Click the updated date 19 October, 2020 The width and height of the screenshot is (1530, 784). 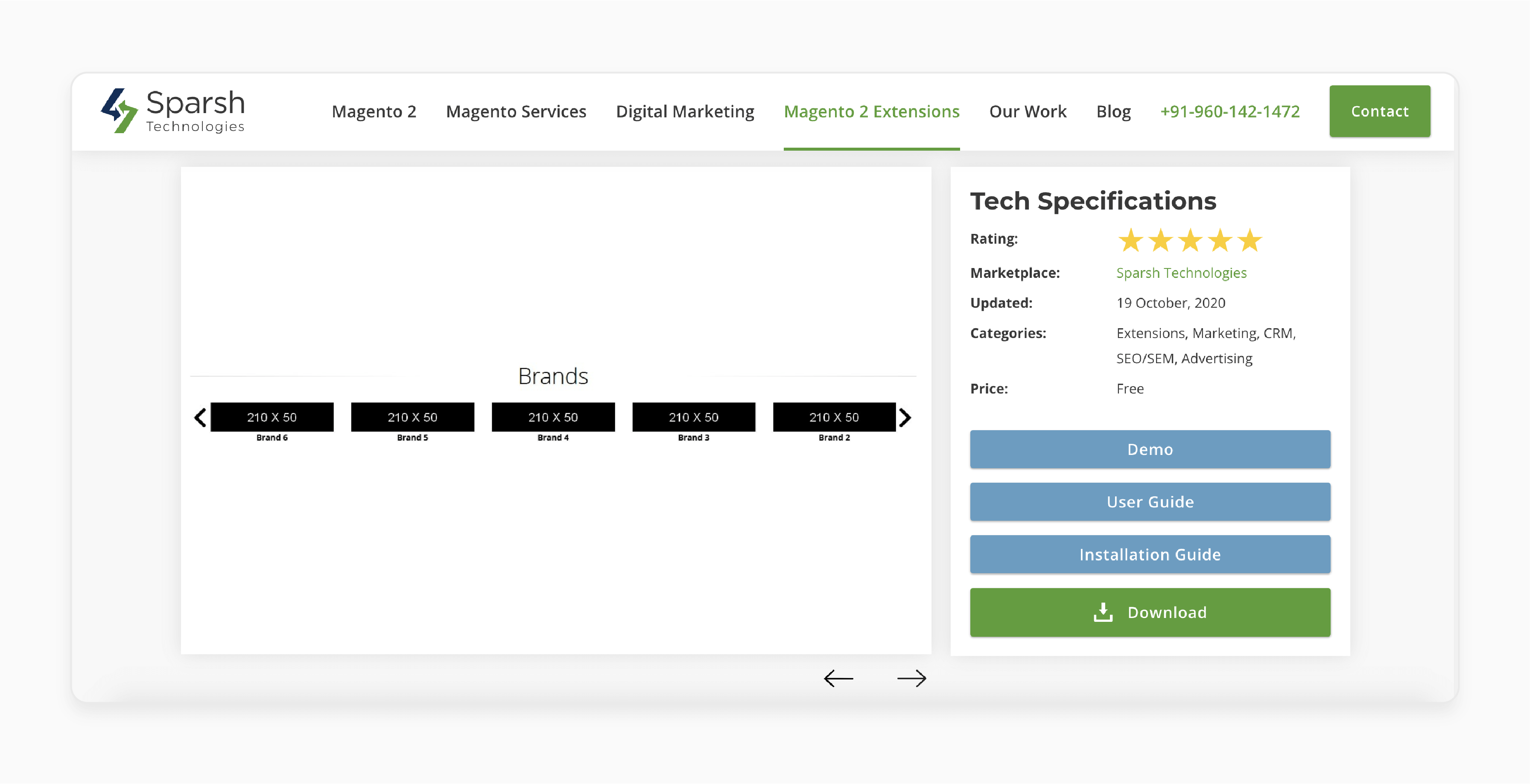(x=1171, y=303)
